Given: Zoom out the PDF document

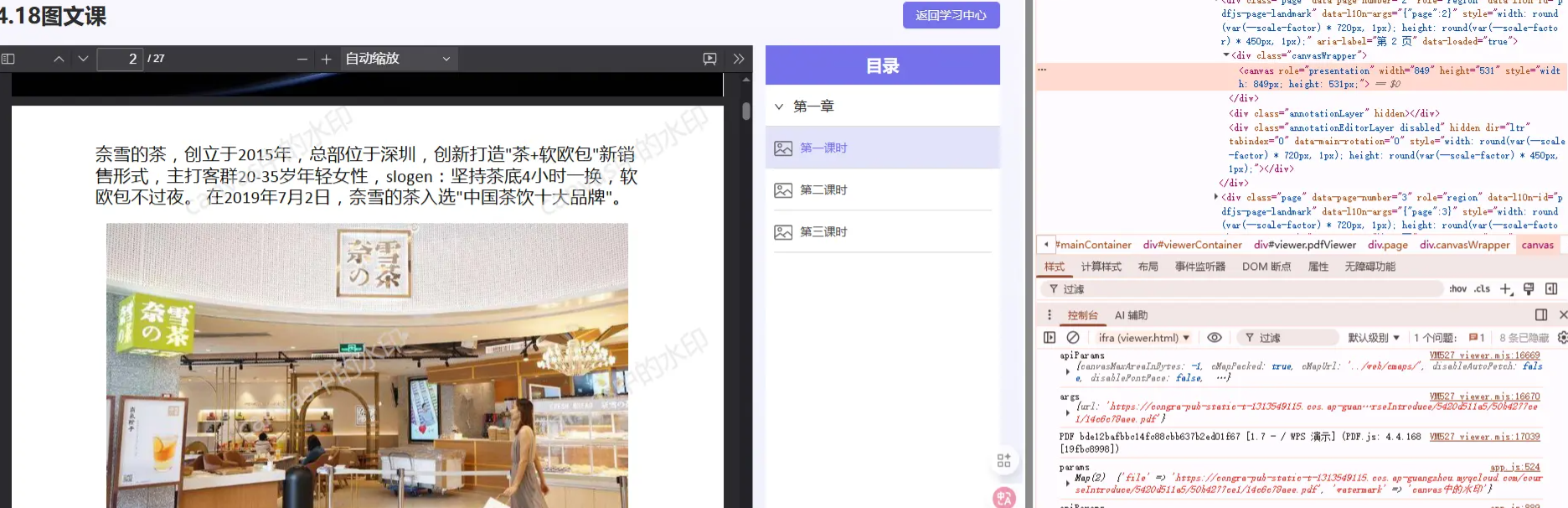Looking at the screenshot, I should point(302,59).
